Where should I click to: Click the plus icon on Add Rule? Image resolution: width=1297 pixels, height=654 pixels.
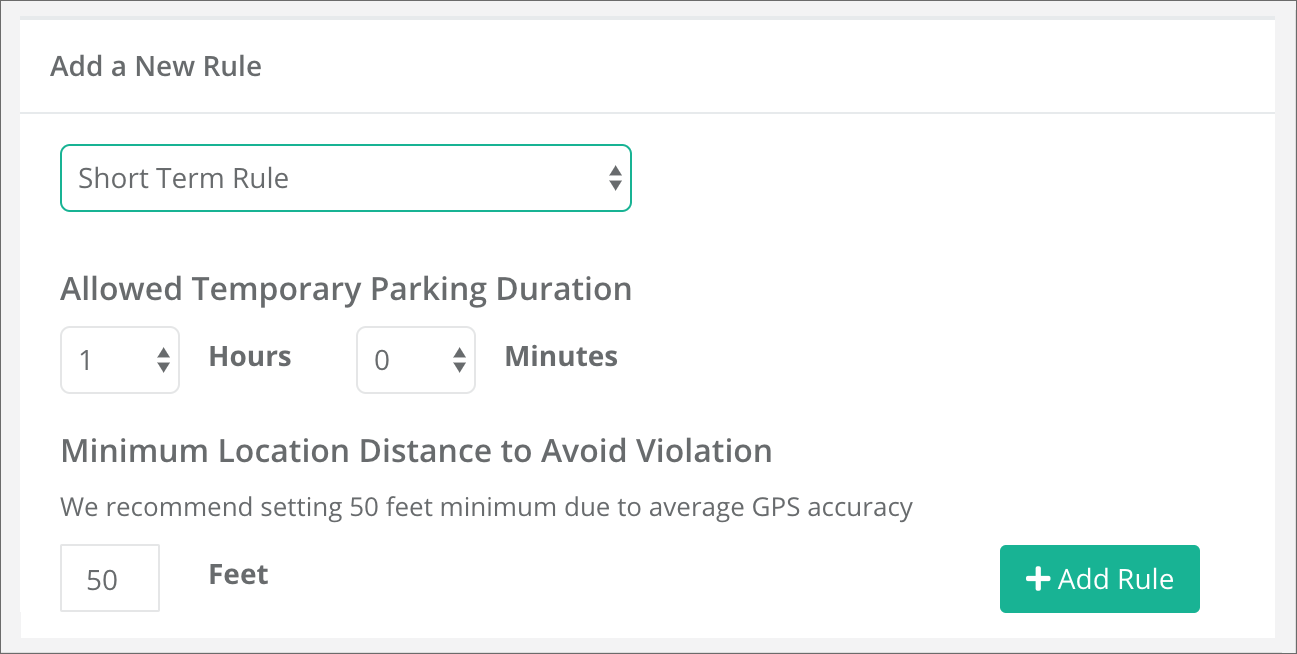[1038, 579]
